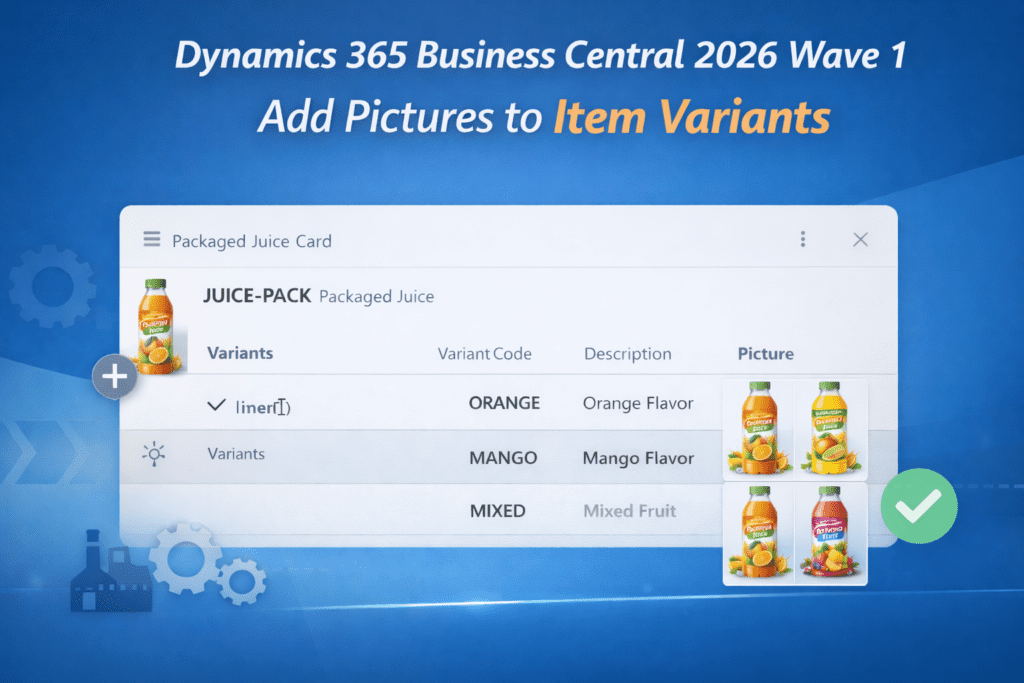Click the Description column header
The image size is (1024, 683).
tap(628, 354)
